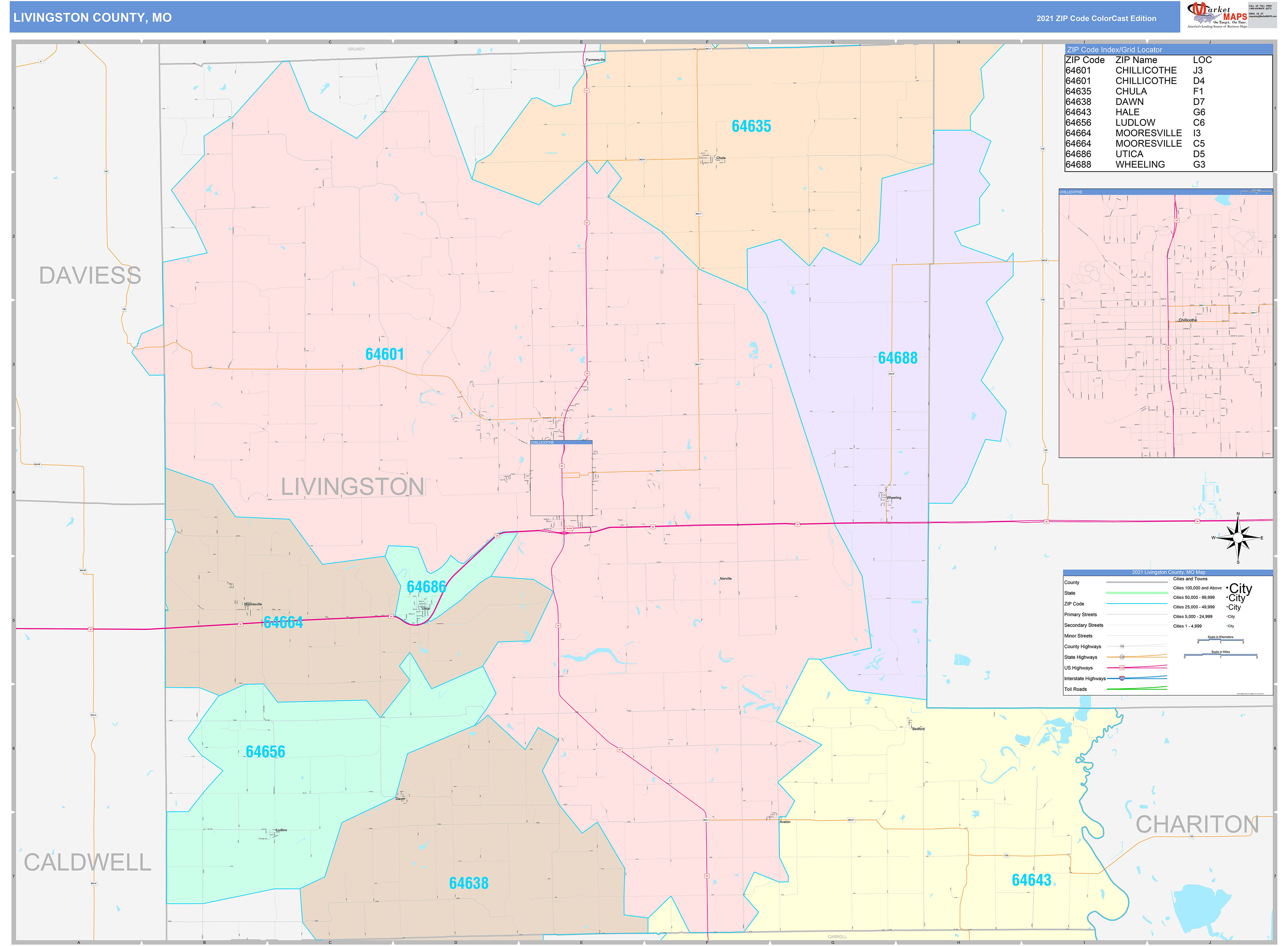The image size is (1288, 946).
Task: Open the Chillicothe inset map
Action: tap(1165, 323)
